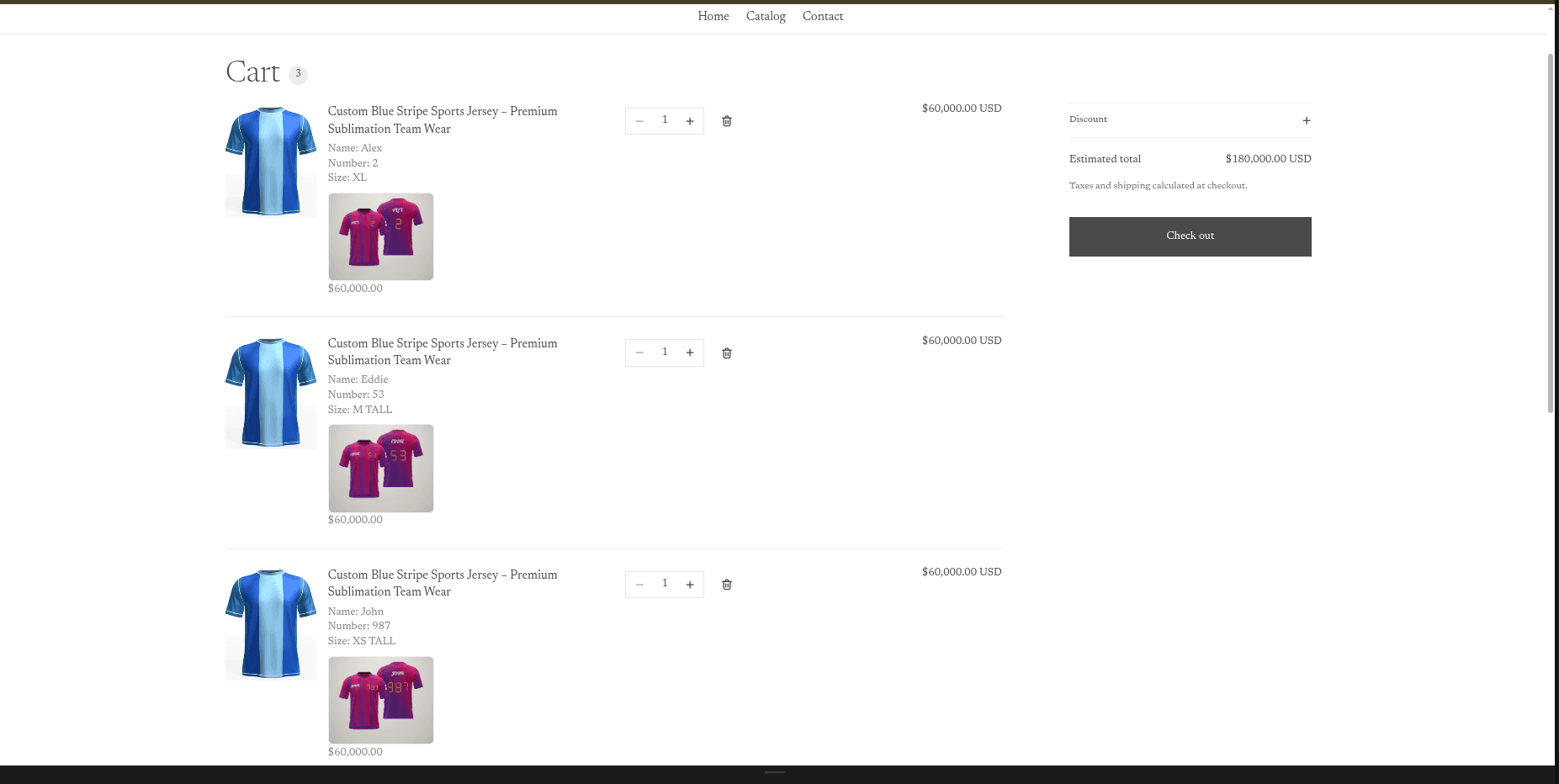Click the 'Size: M TALL' text
1559x784 pixels.
[x=360, y=410]
